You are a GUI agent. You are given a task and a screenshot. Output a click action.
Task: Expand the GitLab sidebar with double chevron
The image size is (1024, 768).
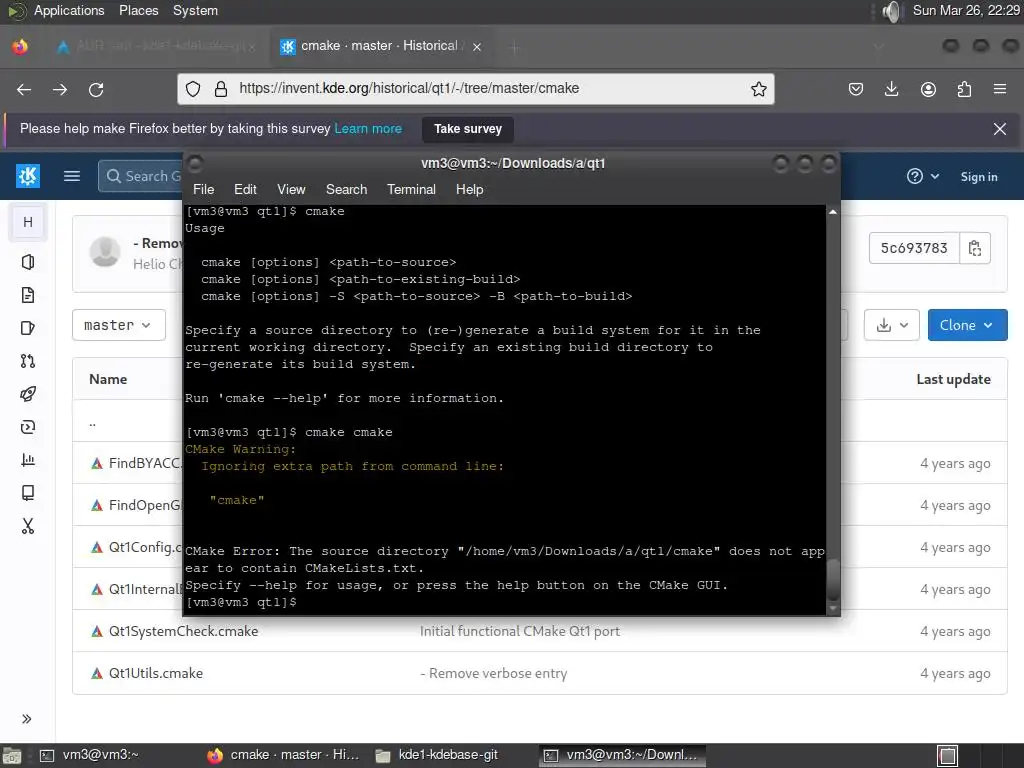click(x=27, y=719)
